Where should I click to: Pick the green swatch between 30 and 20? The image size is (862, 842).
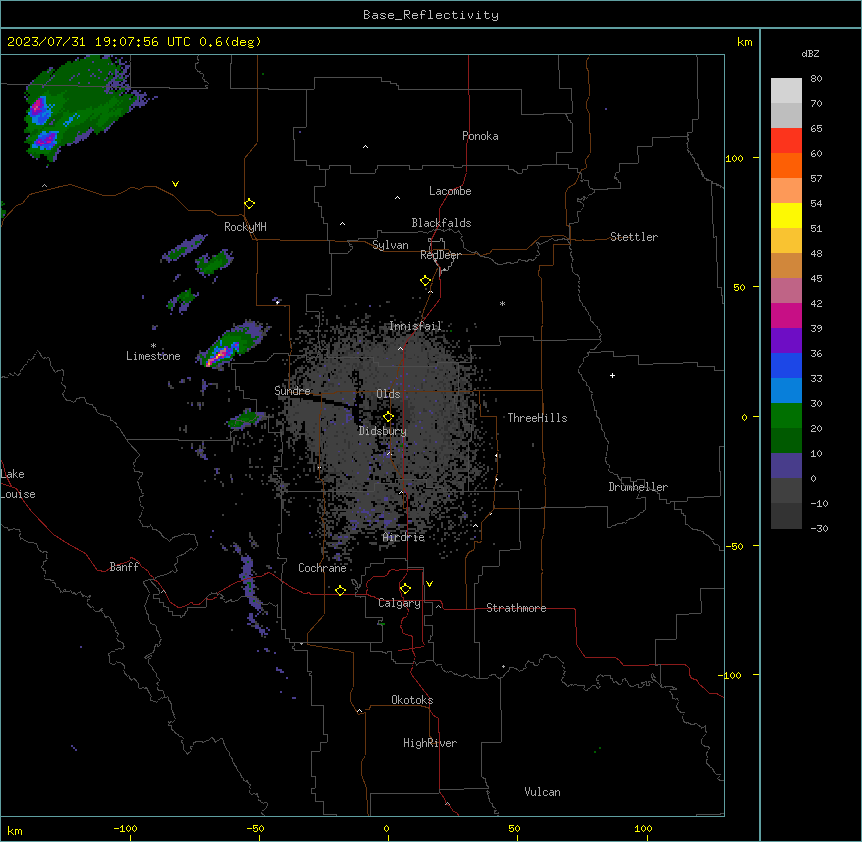click(786, 416)
